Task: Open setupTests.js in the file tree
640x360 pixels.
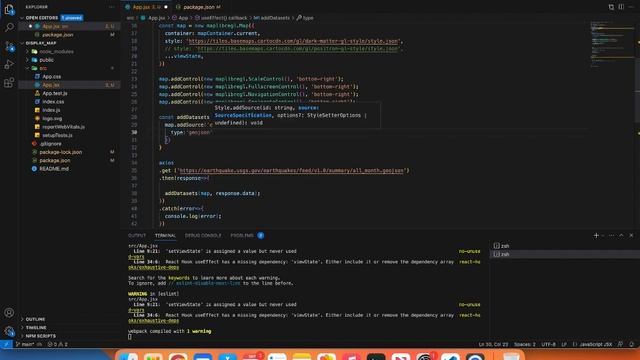Action: [x=57, y=135]
